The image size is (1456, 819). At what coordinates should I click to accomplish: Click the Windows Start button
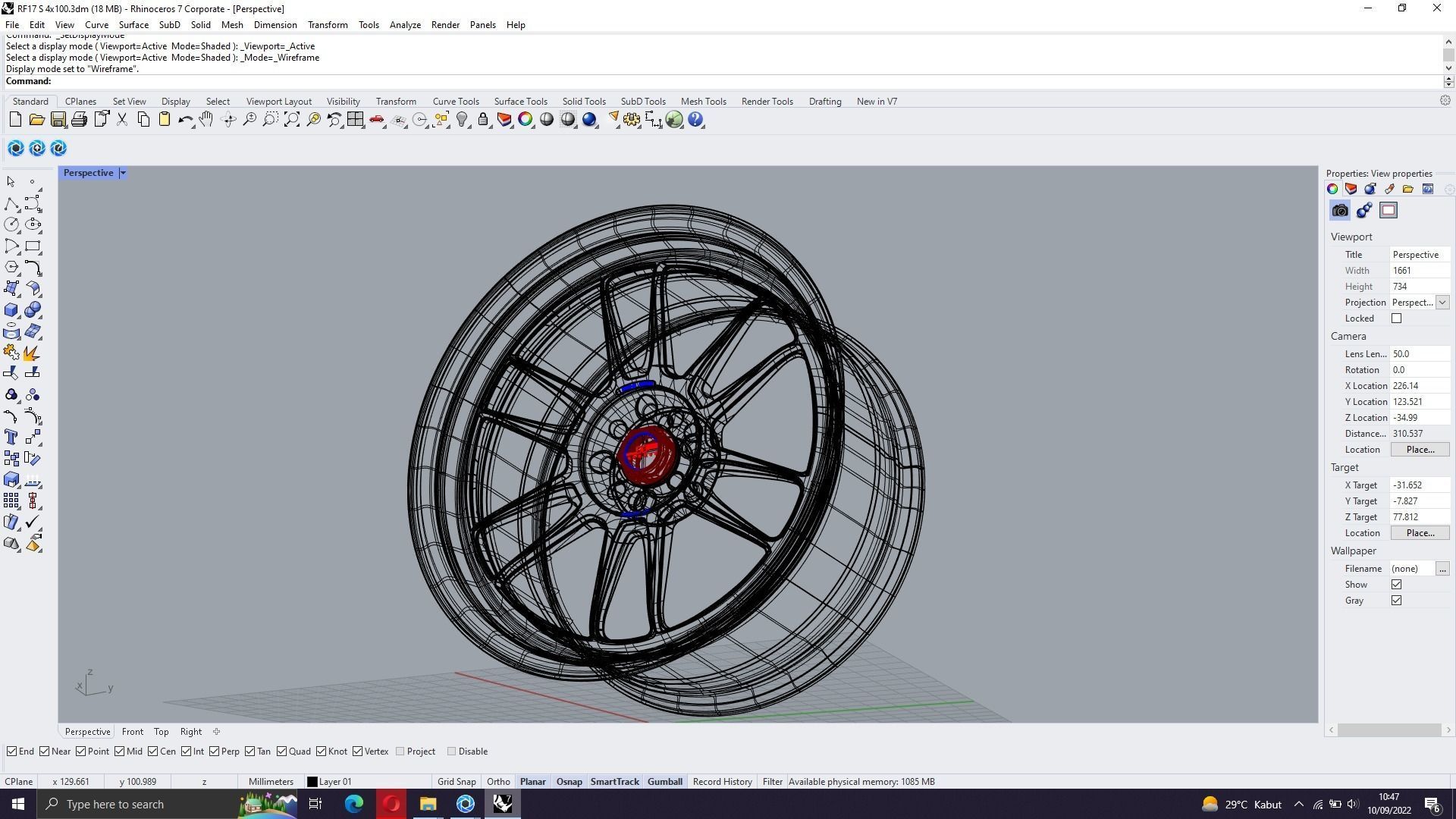[18, 804]
